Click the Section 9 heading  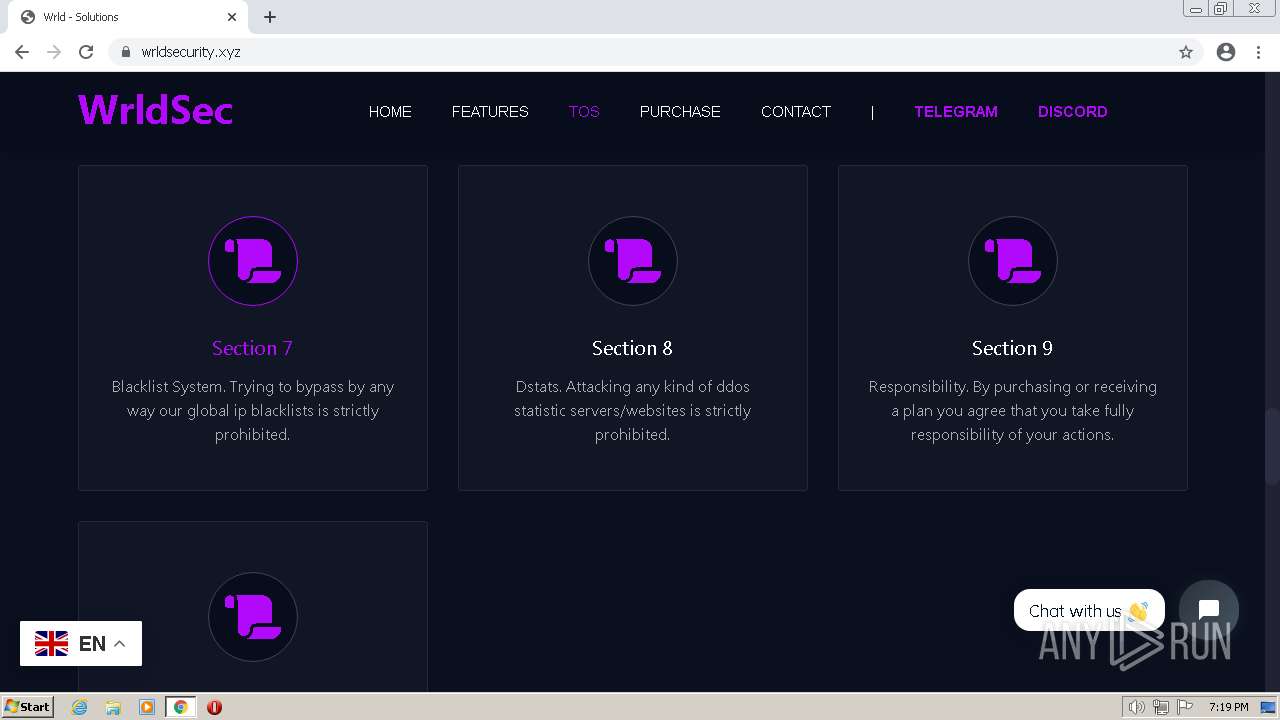[x=1012, y=348]
